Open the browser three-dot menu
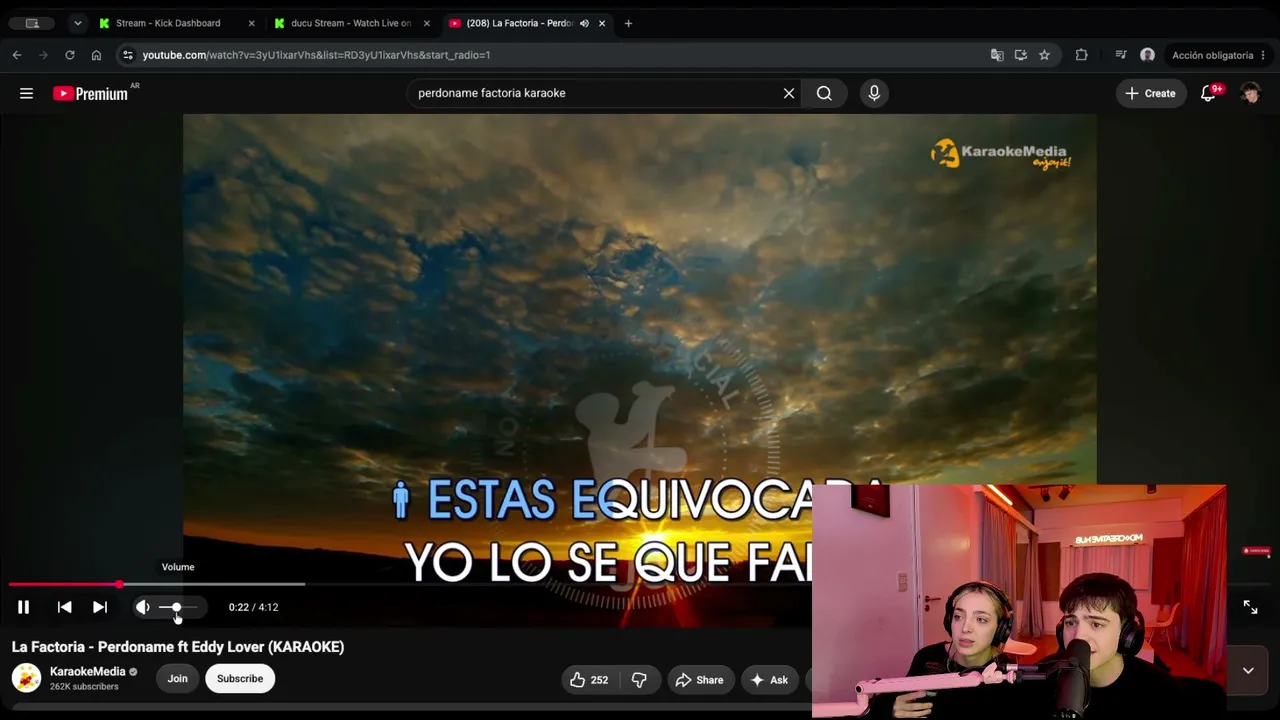The image size is (1280, 720). 1264,55
